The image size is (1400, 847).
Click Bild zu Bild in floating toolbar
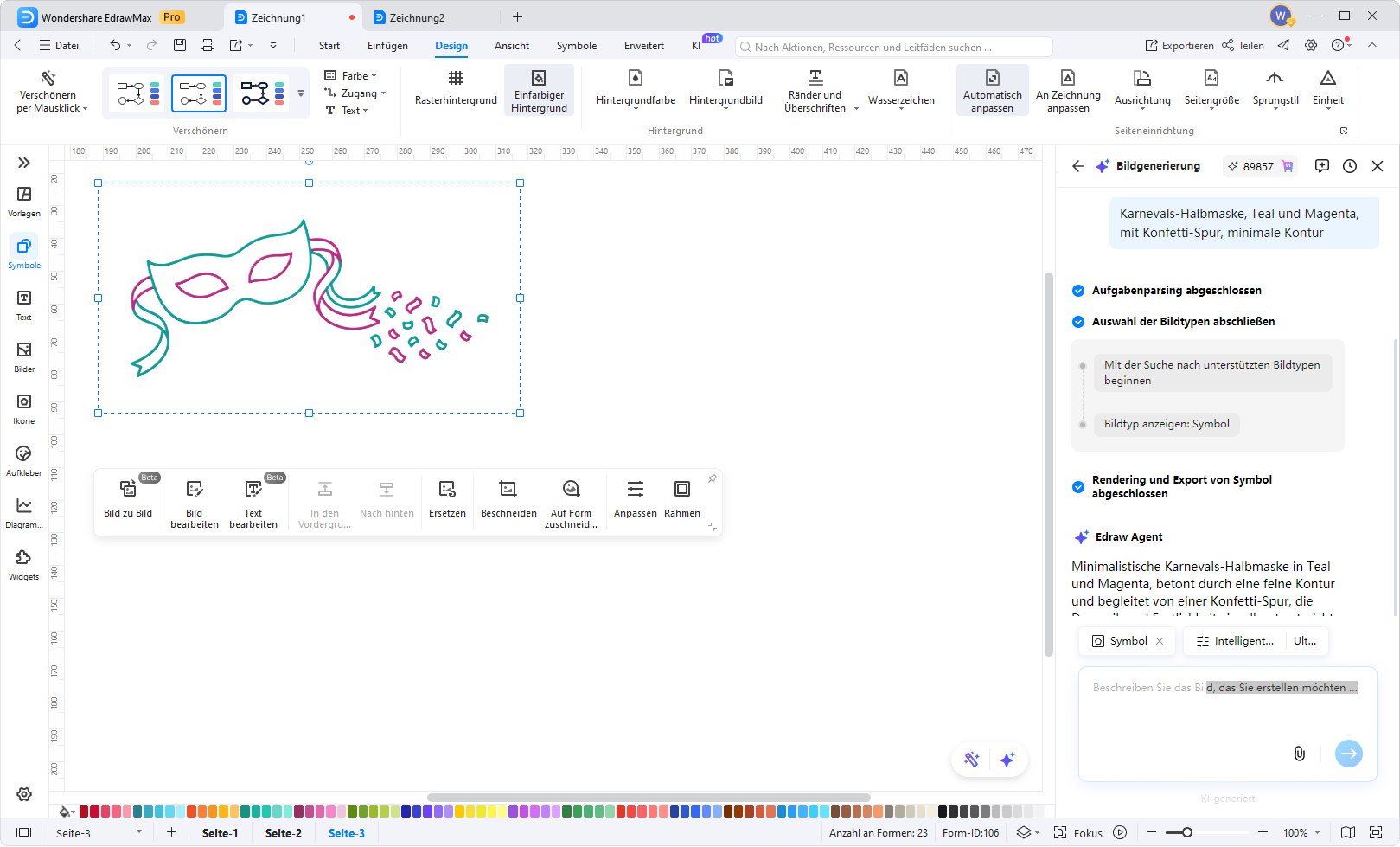coord(128,499)
